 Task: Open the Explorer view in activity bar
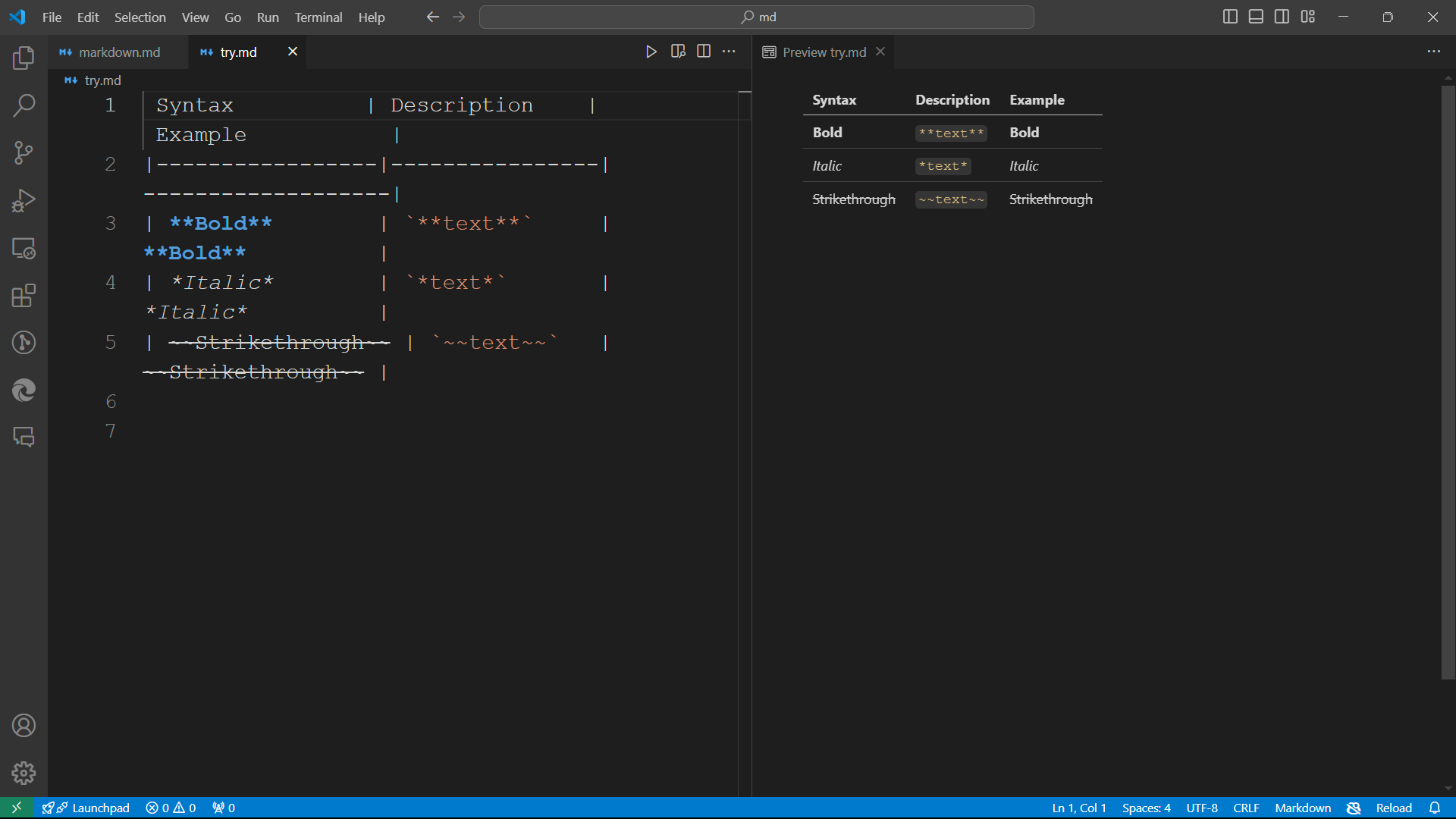24,58
